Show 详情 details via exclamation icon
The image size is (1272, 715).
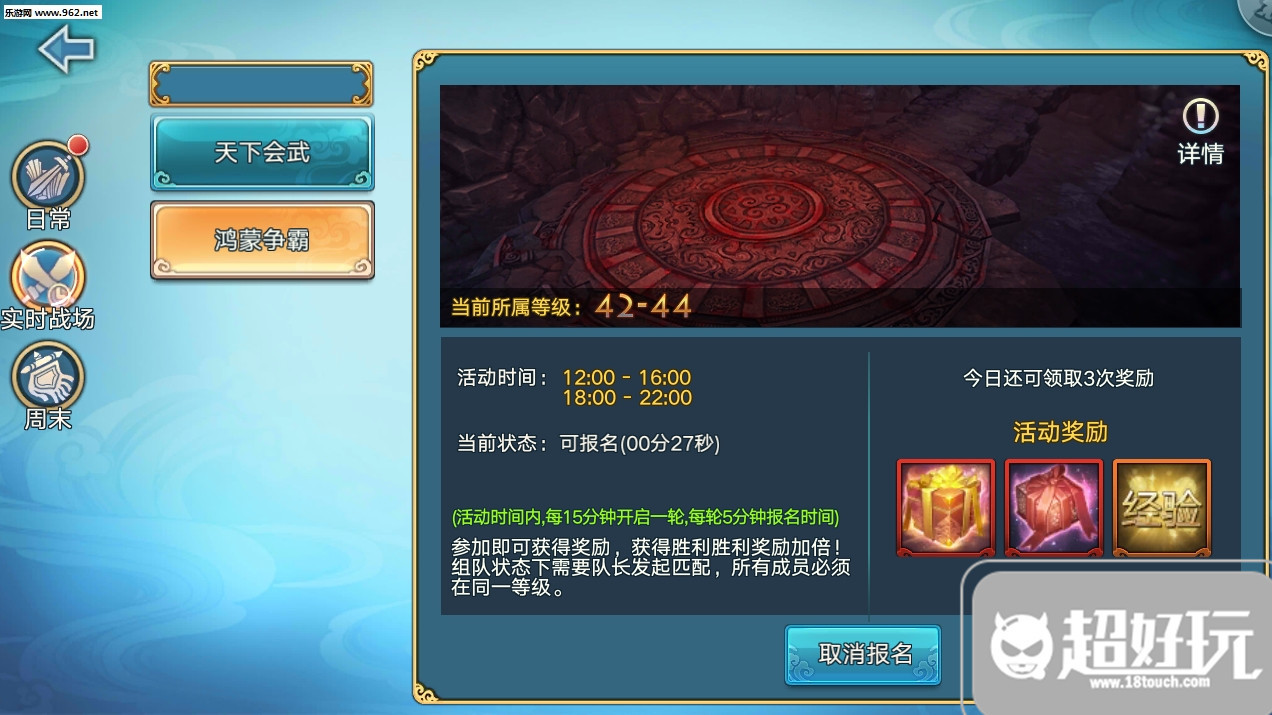pyautogui.click(x=1200, y=132)
